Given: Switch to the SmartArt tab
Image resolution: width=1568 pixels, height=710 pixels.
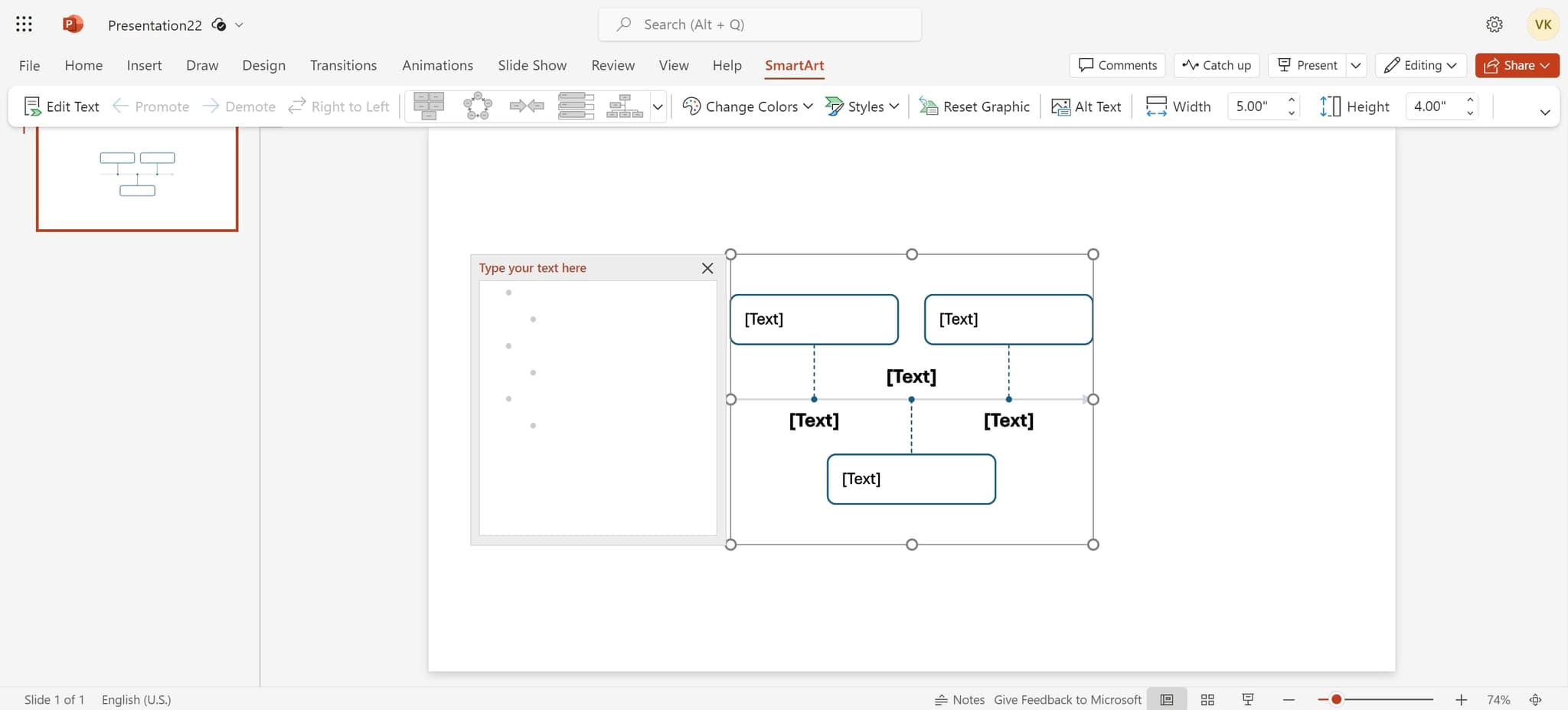Looking at the screenshot, I should 794,66.
